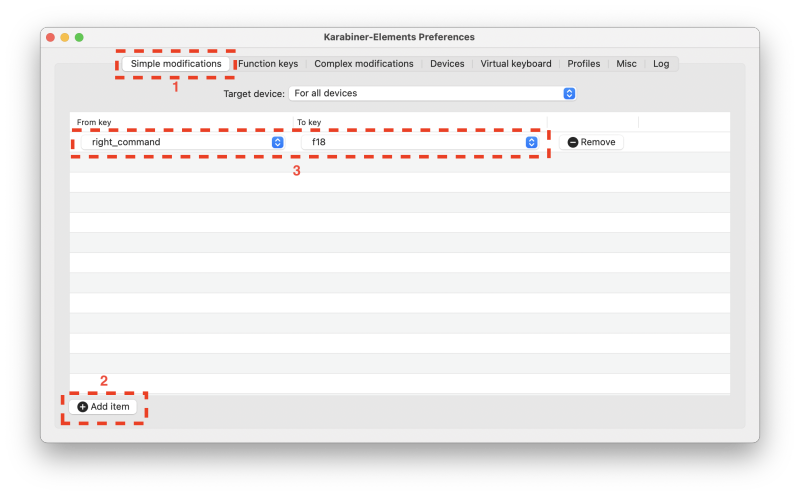View the Log tab

point(661,64)
